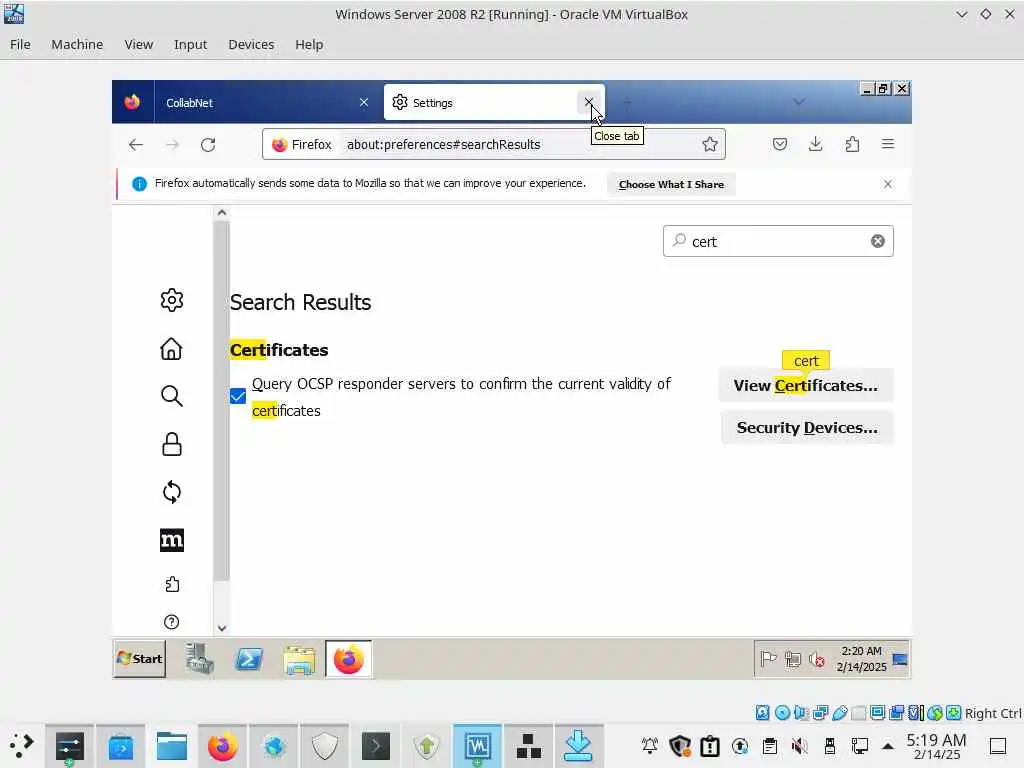Open General settings gear in sidebar

(x=172, y=300)
